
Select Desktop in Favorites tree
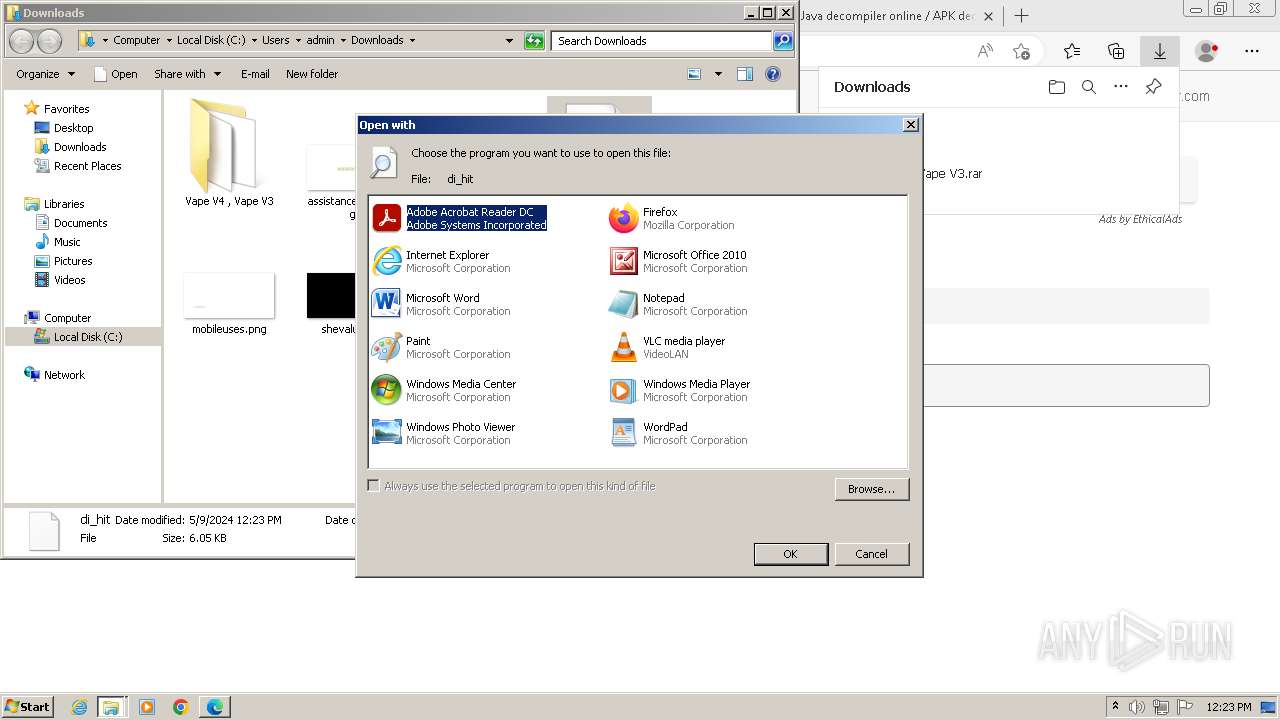[x=63, y=128]
